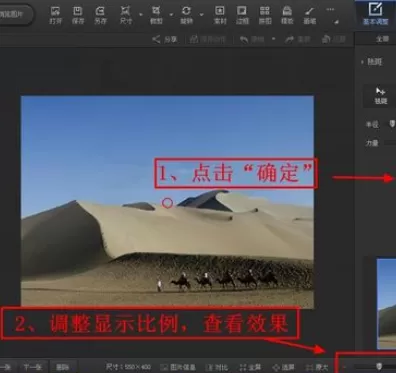The image size is (396, 373).
Task: Toggle 对比 compare view
Action: point(217,367)
